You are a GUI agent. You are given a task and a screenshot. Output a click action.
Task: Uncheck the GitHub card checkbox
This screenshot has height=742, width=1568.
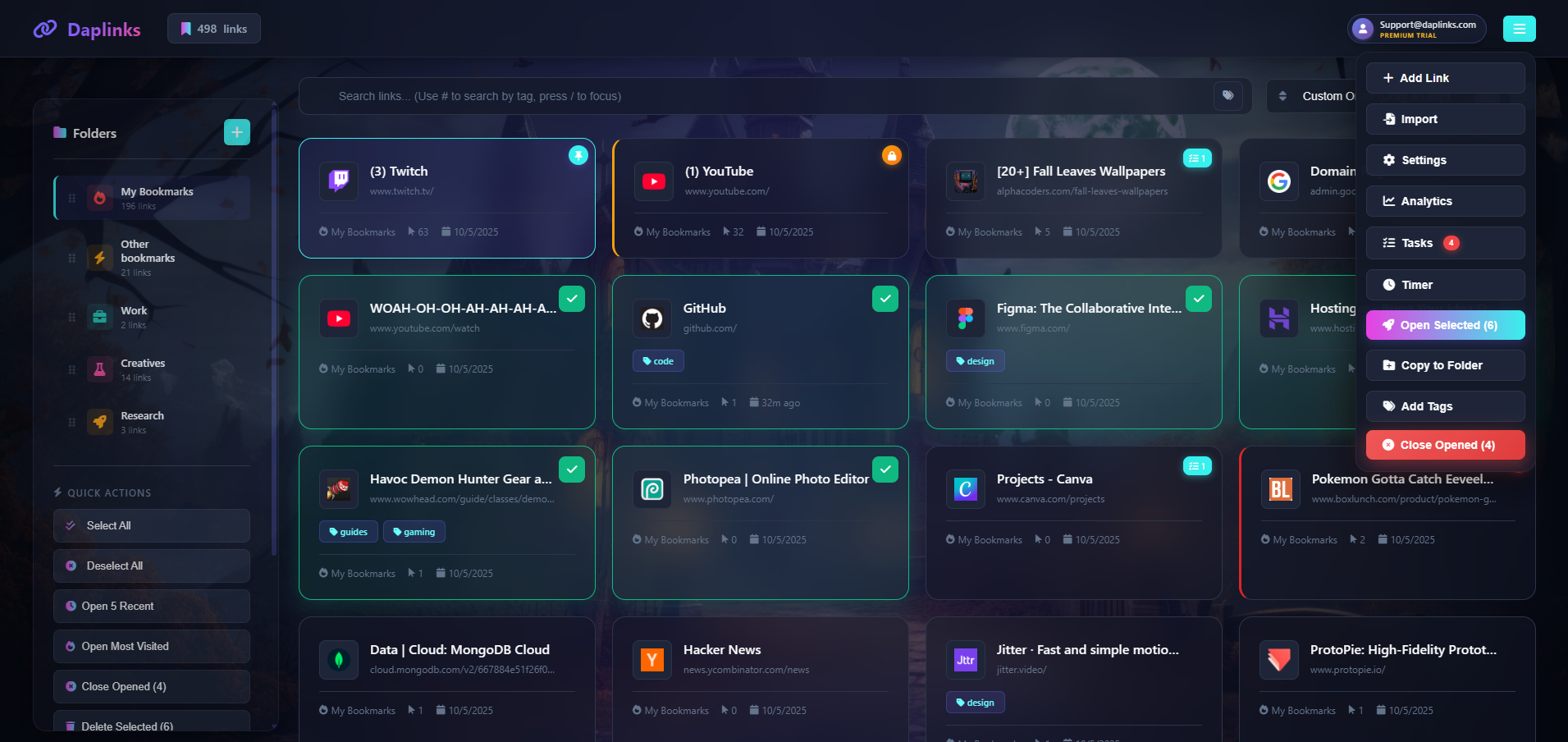pos(885,299)
